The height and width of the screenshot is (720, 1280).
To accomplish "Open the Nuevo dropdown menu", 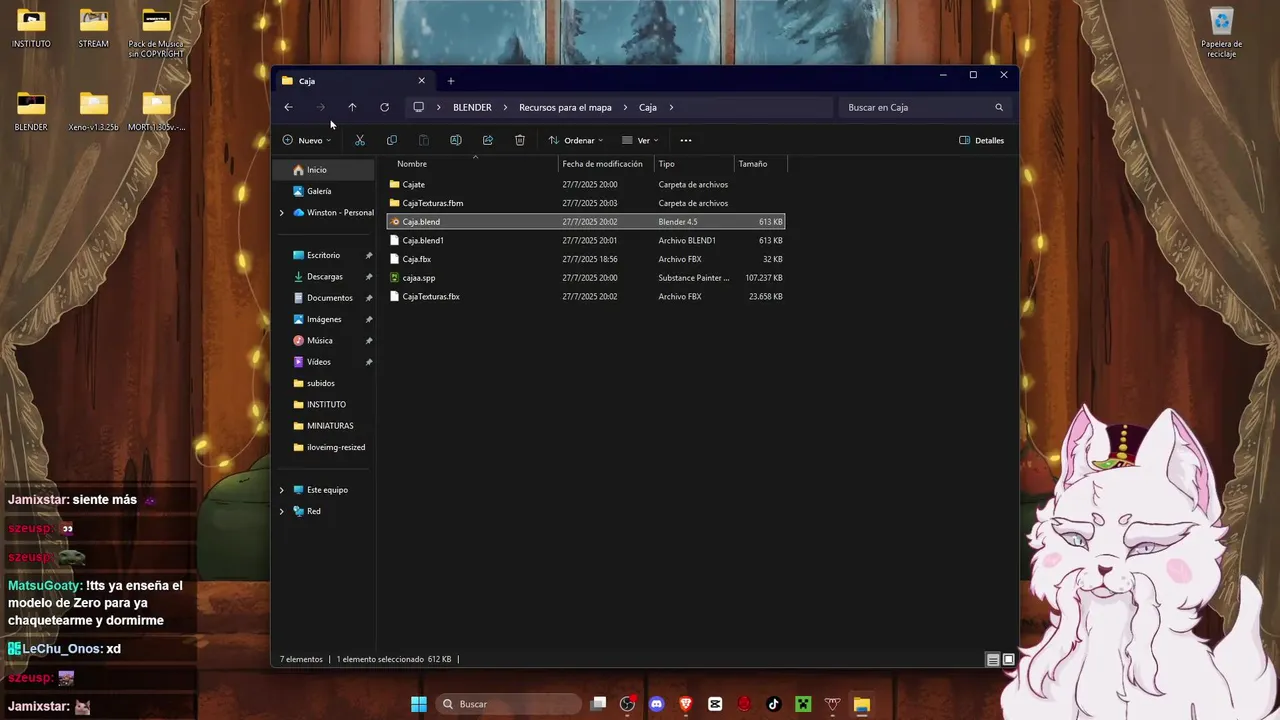I will pos(307,140).
